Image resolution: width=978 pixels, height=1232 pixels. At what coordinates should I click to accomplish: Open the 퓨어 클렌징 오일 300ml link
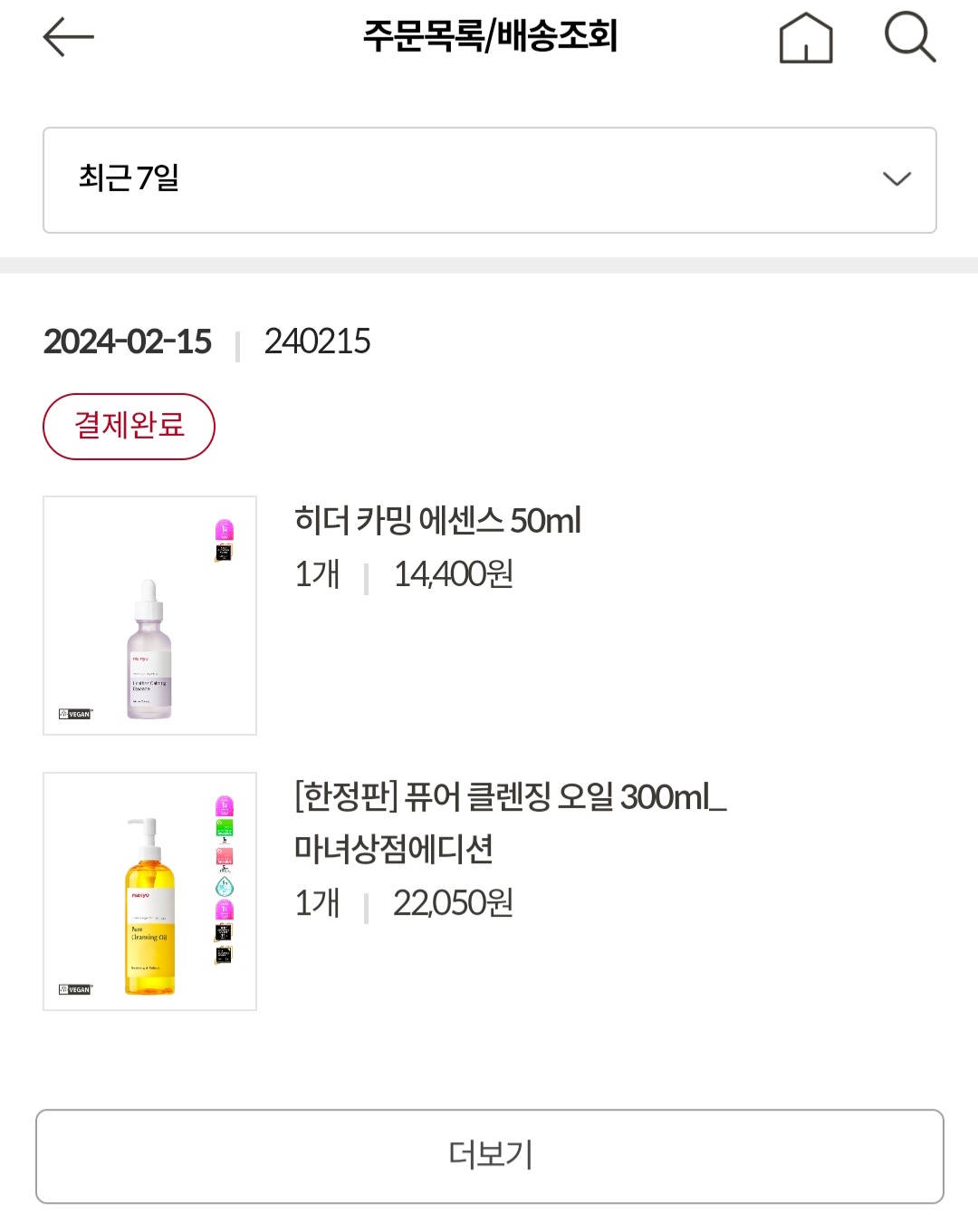click(x=511, y=823)
